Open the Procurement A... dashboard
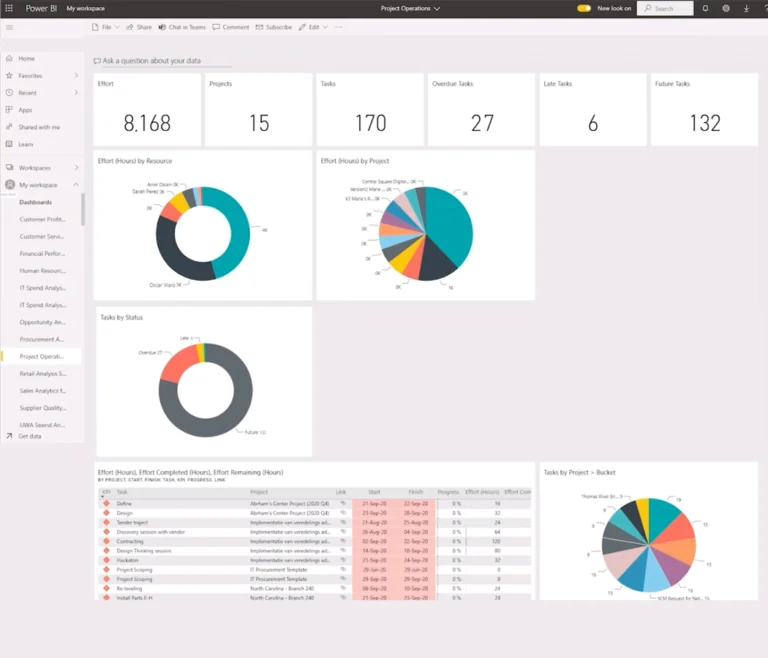768x658 pixels. click(x=42, y=339)
